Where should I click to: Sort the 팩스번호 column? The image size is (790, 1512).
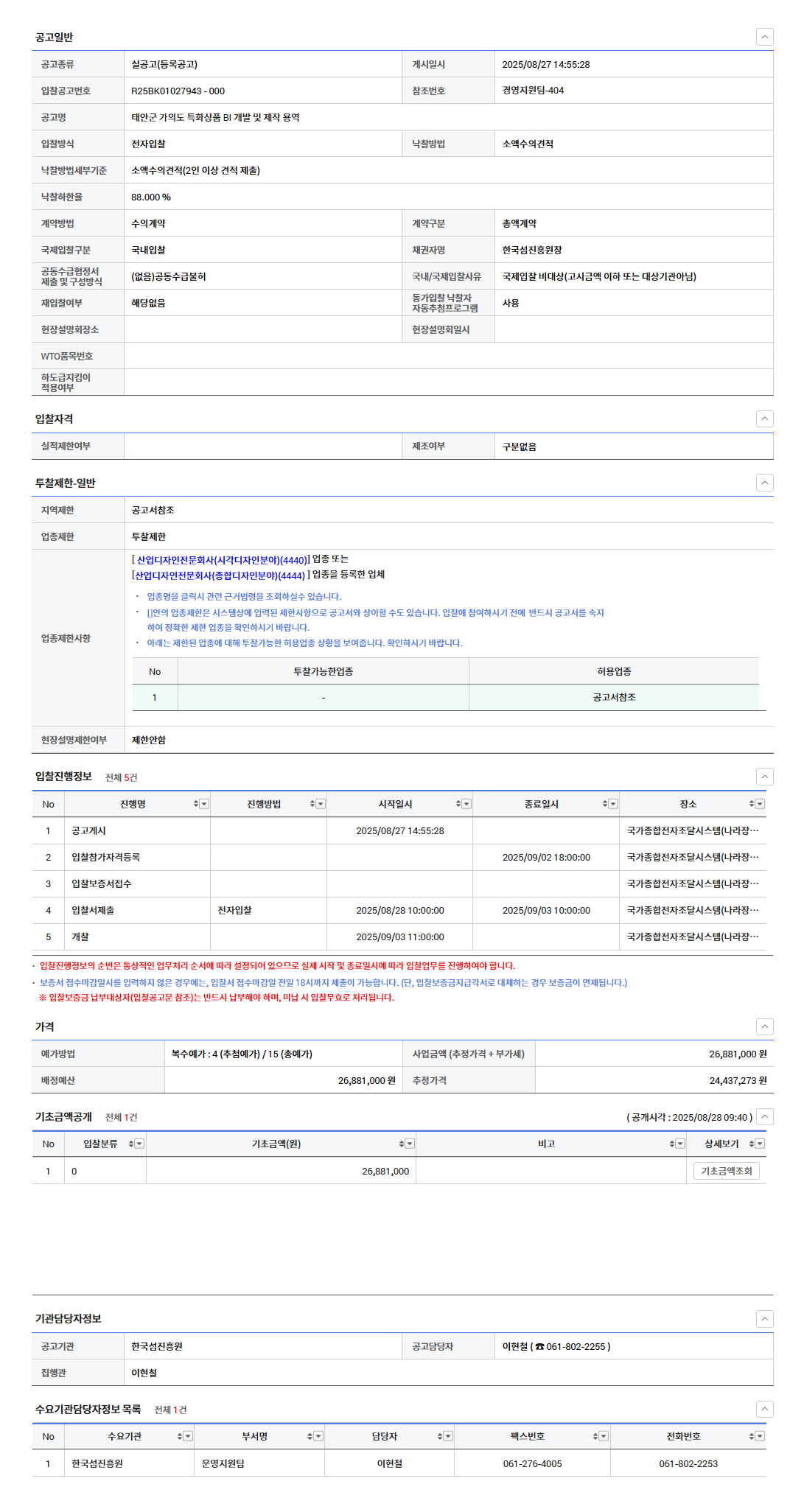(x=595, y=1436)
